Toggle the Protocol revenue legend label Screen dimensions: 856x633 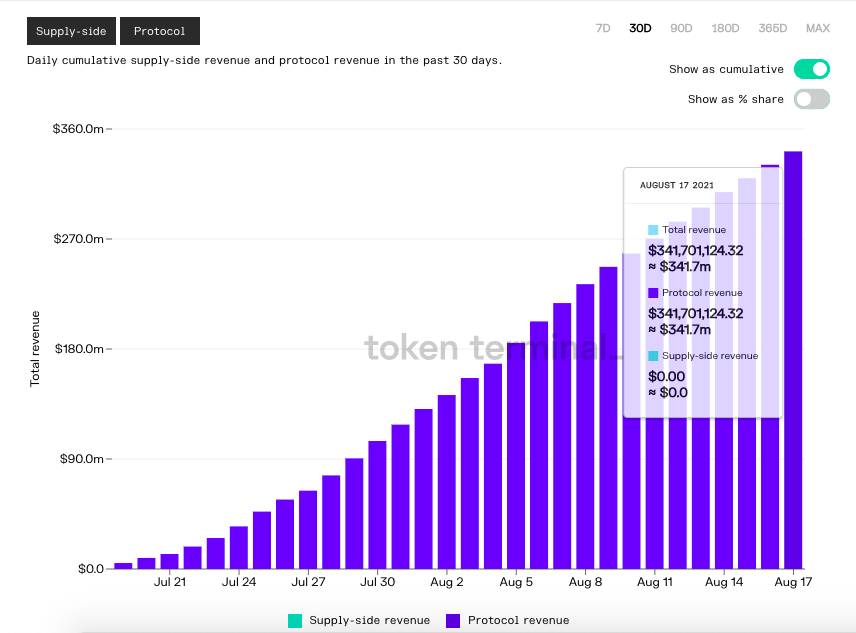click(518, 621)
